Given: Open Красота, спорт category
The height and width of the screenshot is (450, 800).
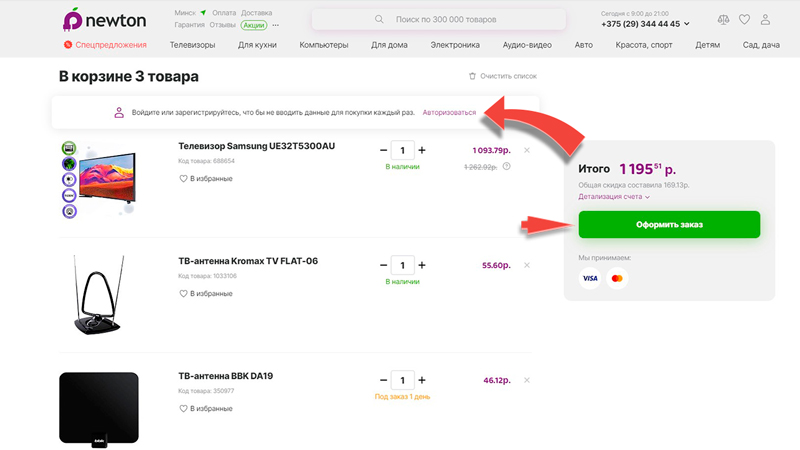Looking at the screenshot, I should [644, 45].
